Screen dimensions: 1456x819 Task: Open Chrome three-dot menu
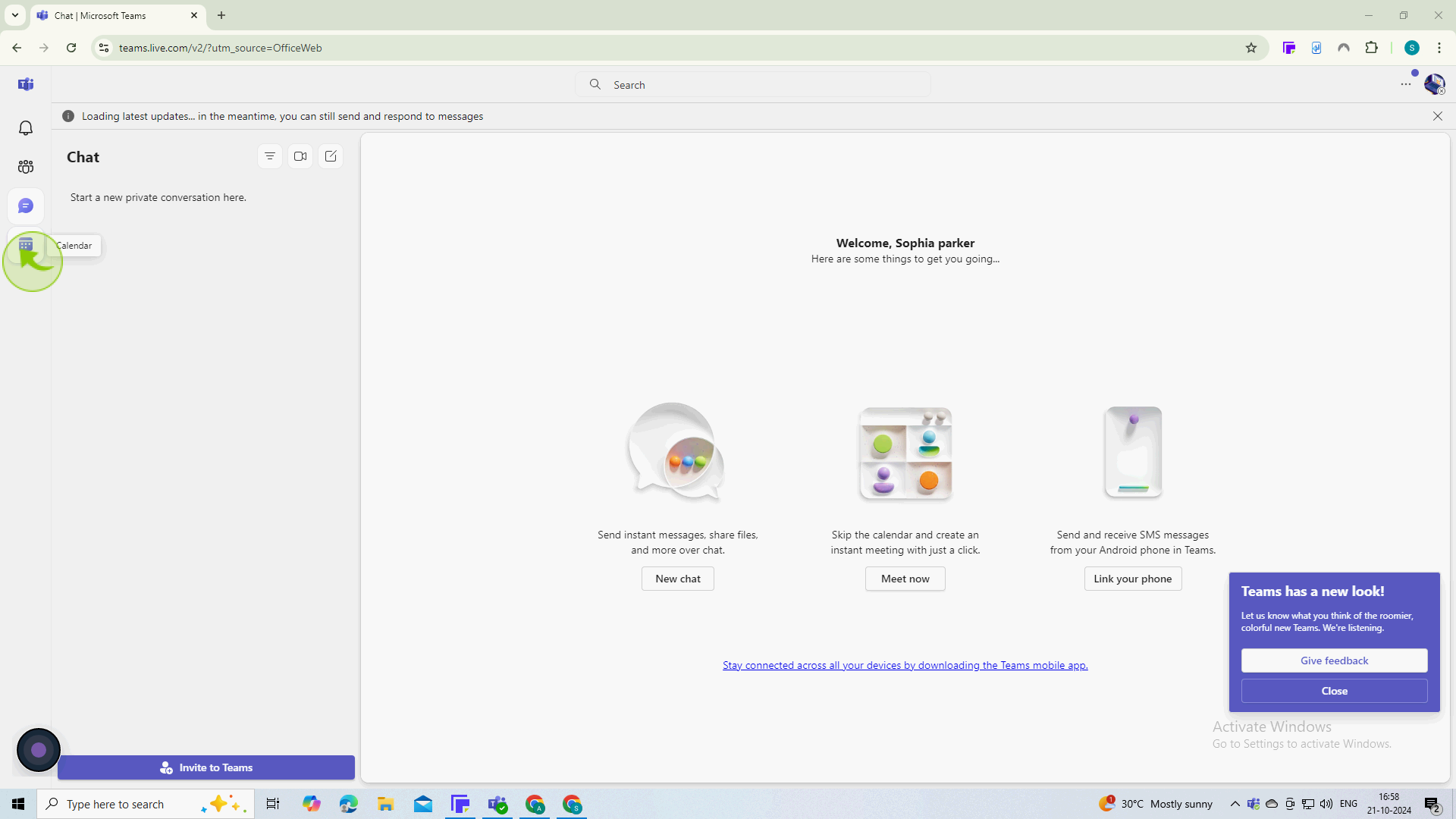click(x=1439, y=48)
